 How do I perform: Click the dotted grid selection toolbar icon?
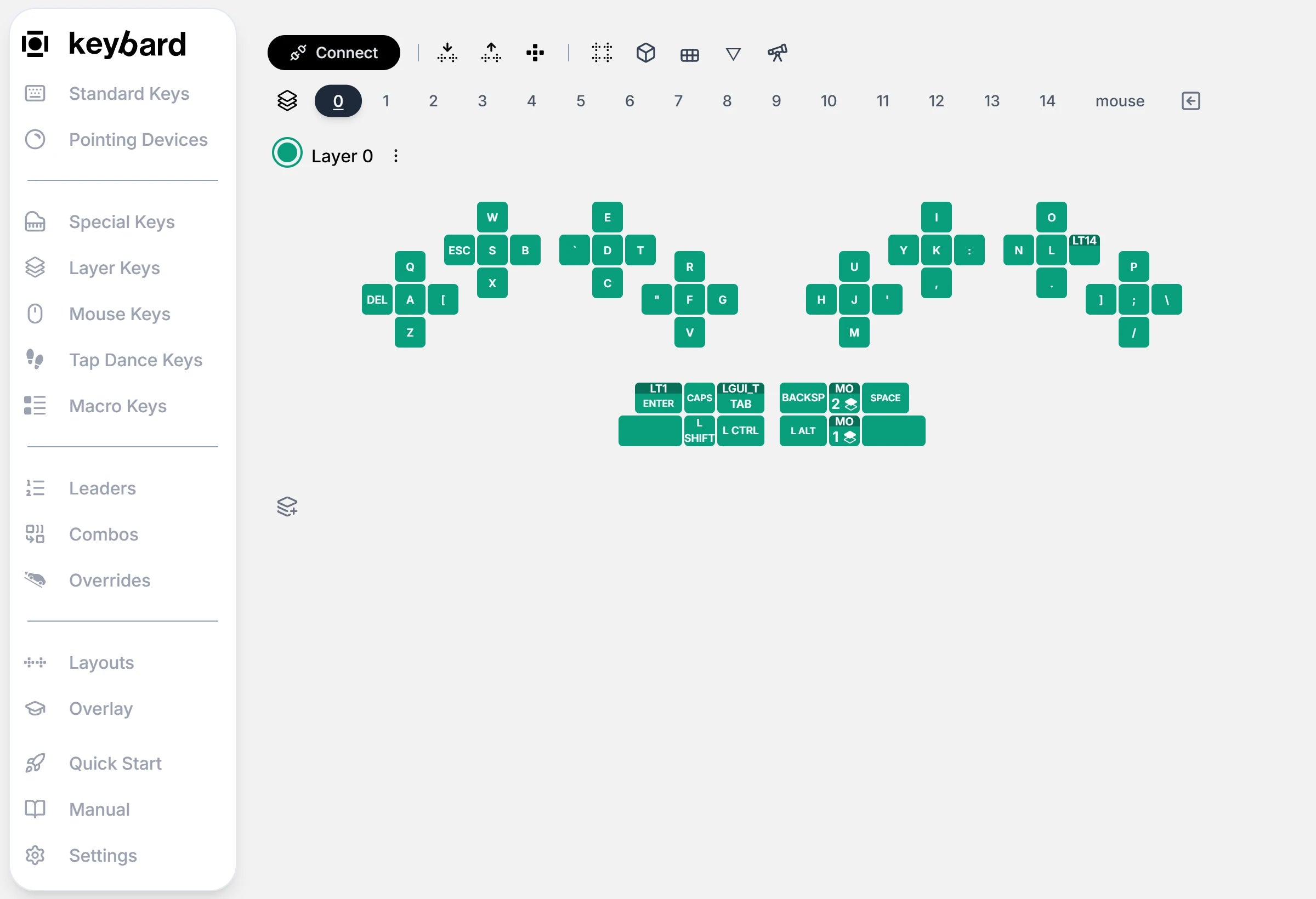(x=602, y=53)
